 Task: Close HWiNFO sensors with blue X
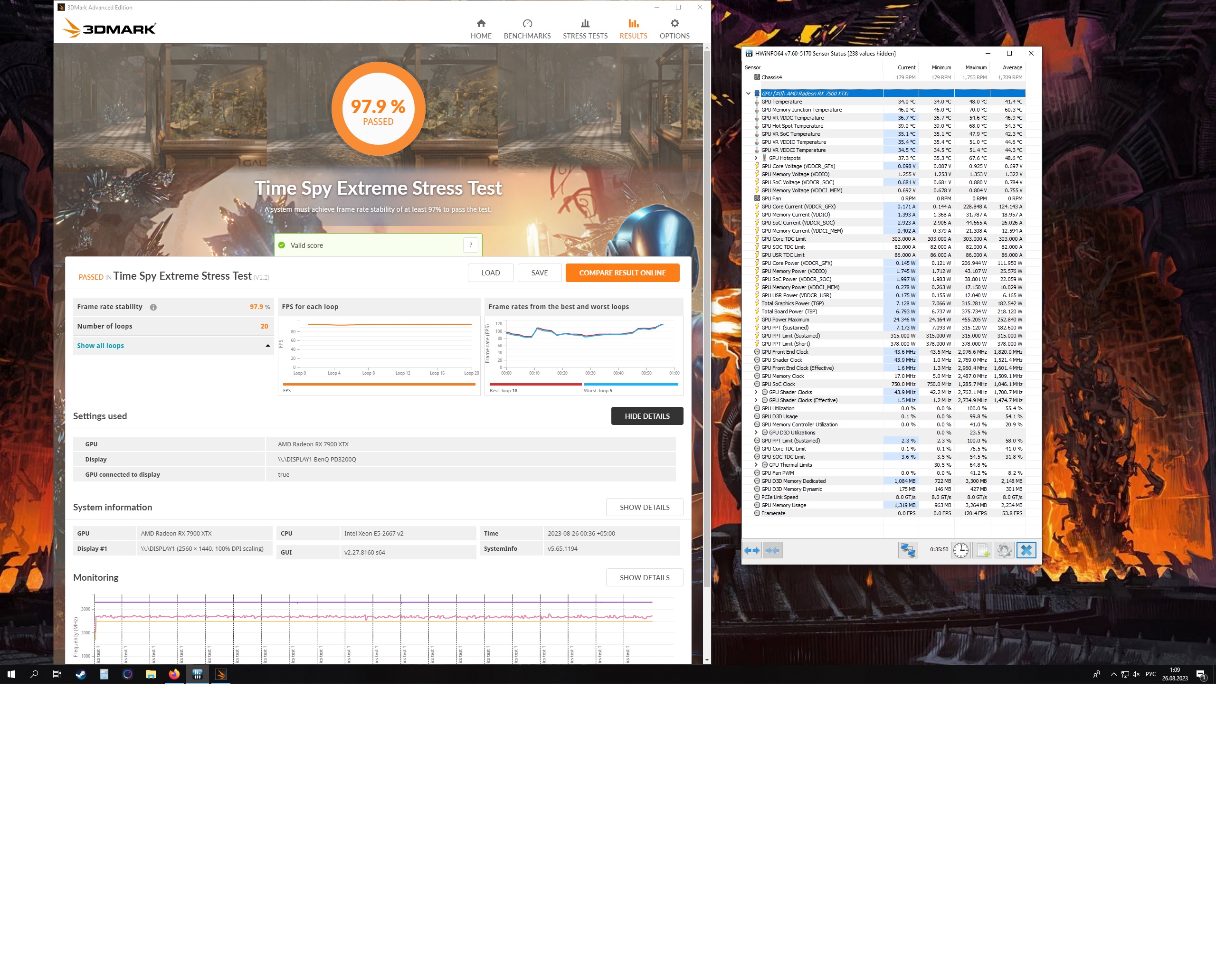click(x=1026, y=550)
